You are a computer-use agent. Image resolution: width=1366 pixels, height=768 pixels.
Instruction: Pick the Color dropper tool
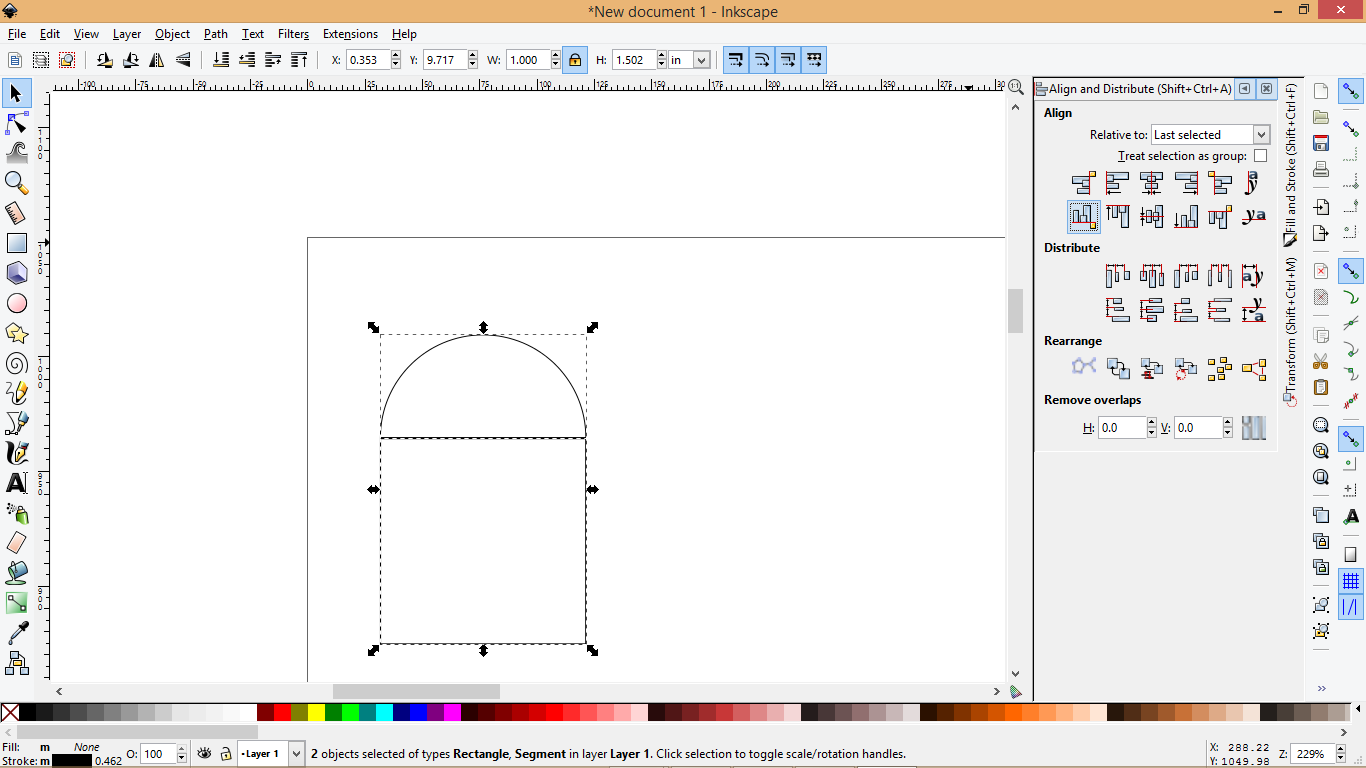tap(16, 633)
